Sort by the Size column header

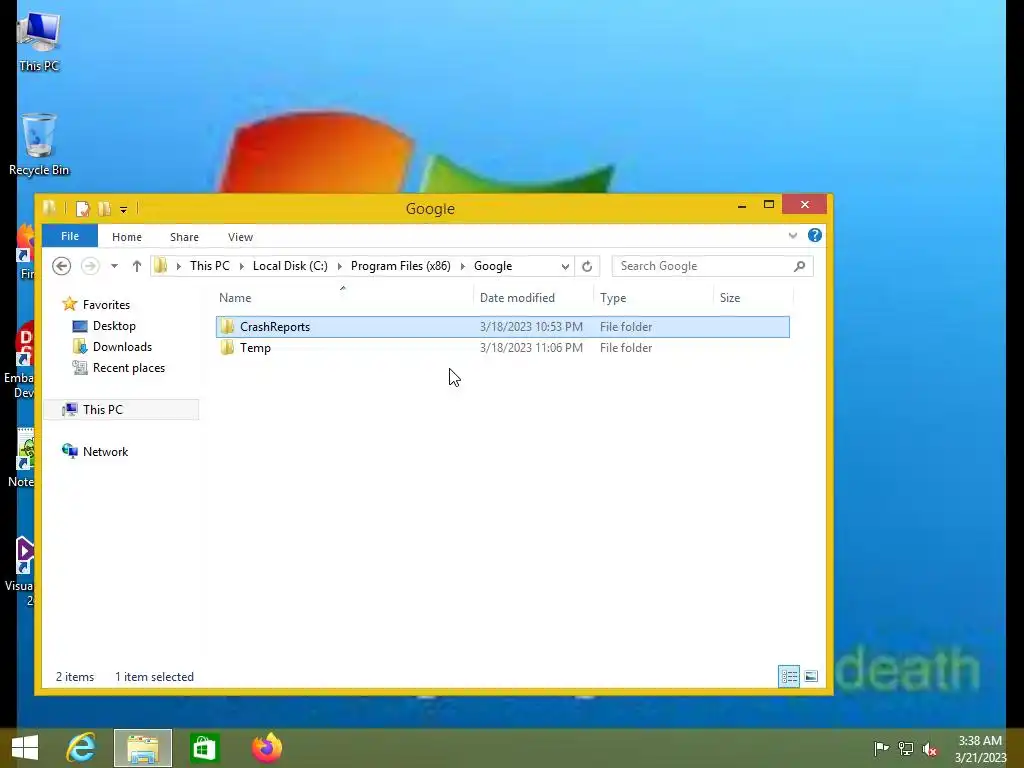[753, 298]
